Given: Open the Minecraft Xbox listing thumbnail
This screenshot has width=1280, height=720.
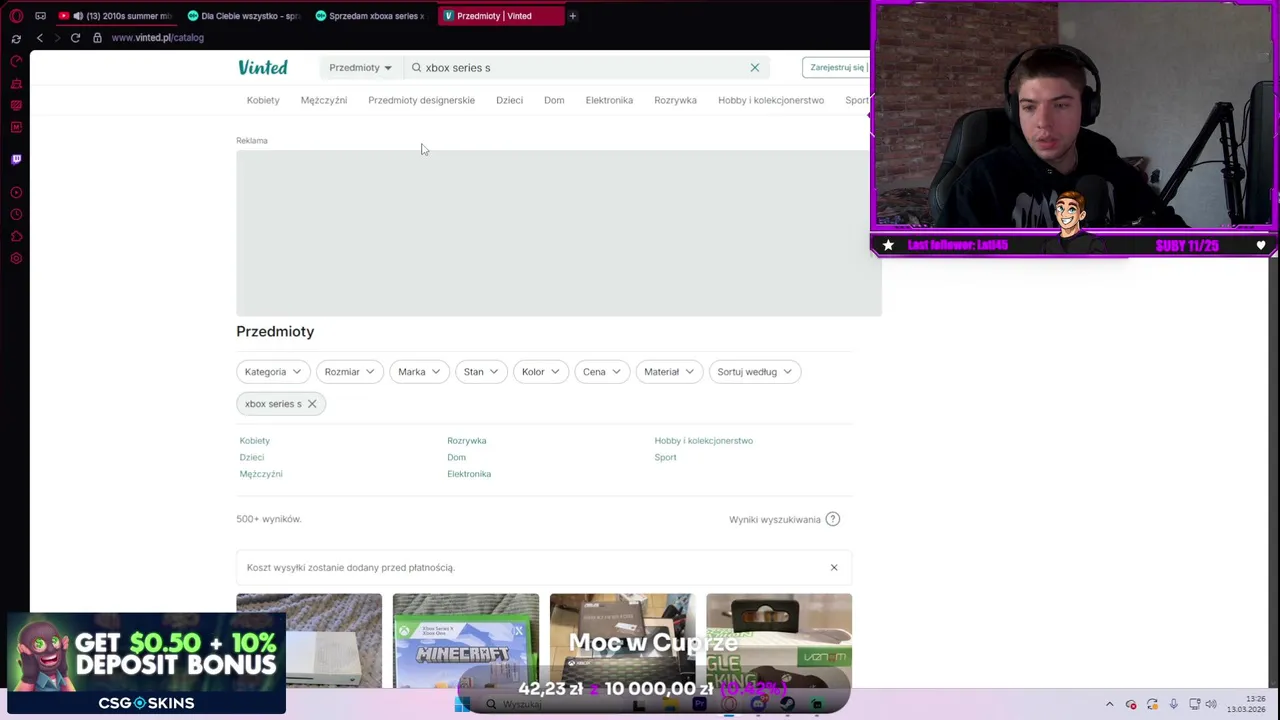Looking at the screenshot, I should 466,641.
